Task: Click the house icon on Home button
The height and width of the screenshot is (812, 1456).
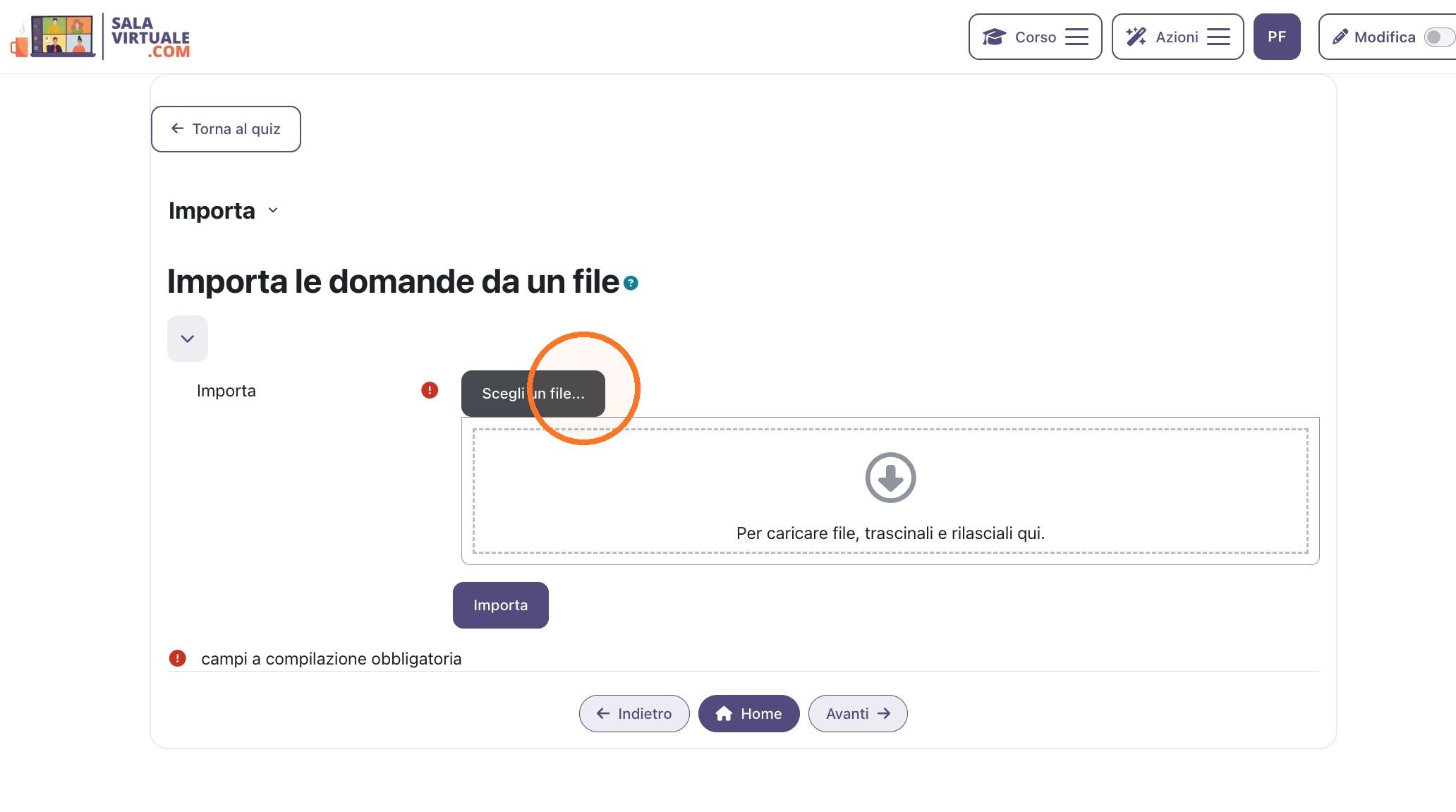Action: [724, 714]
